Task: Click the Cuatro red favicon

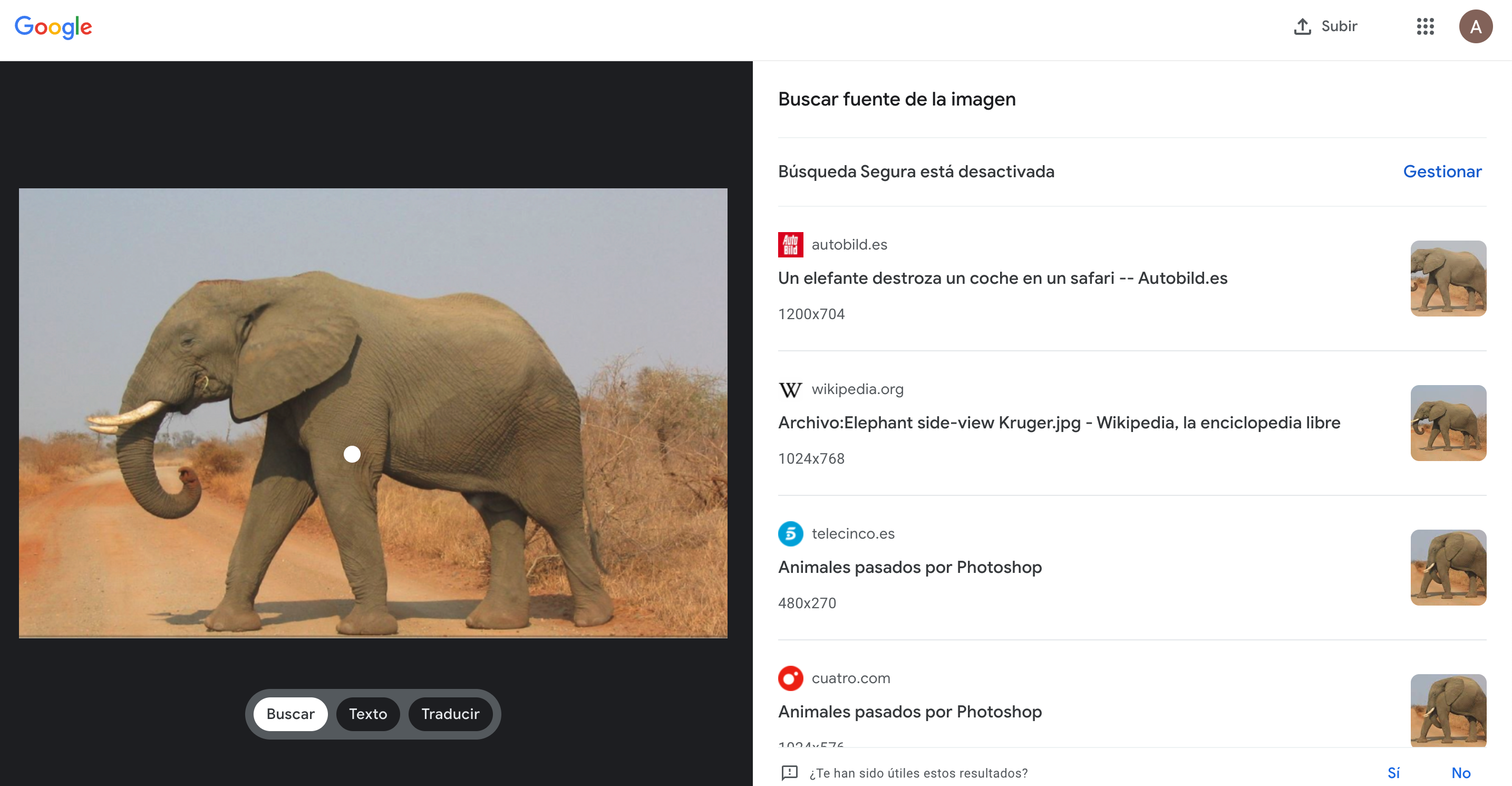Action: (790, 678)
